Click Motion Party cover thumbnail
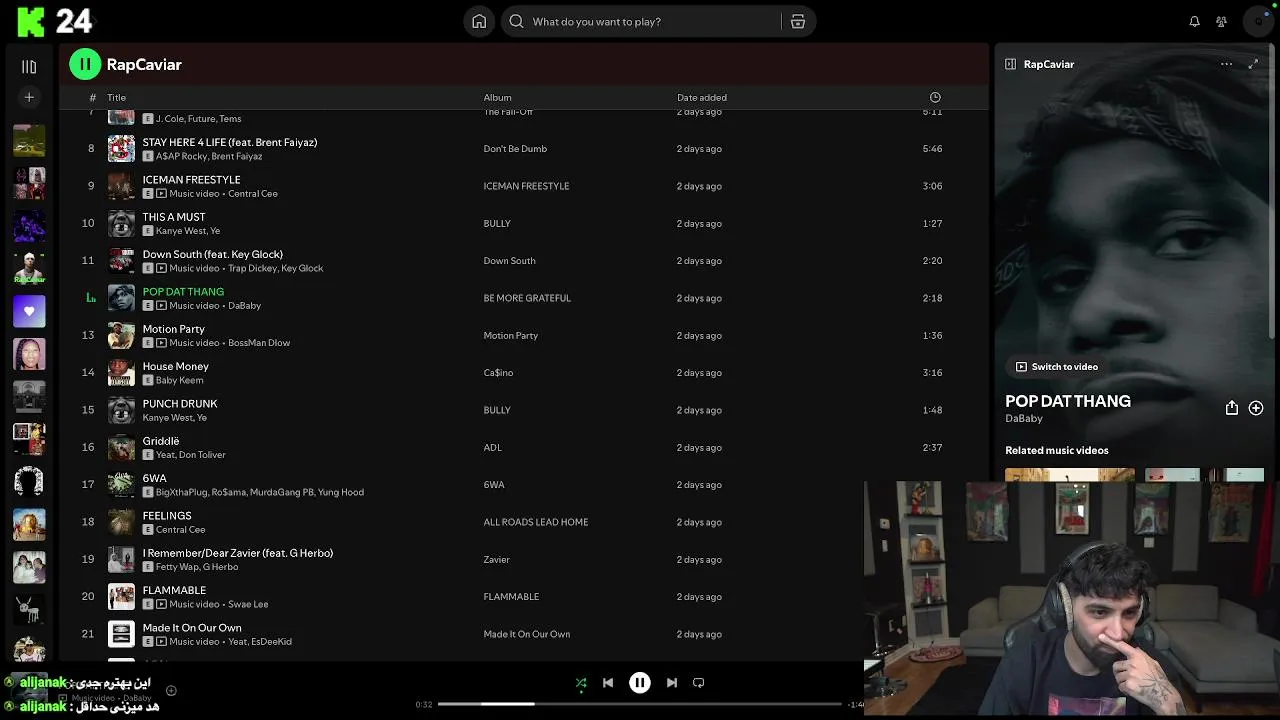The height and width of the screenshot is (720, 1280). [121, 335]
